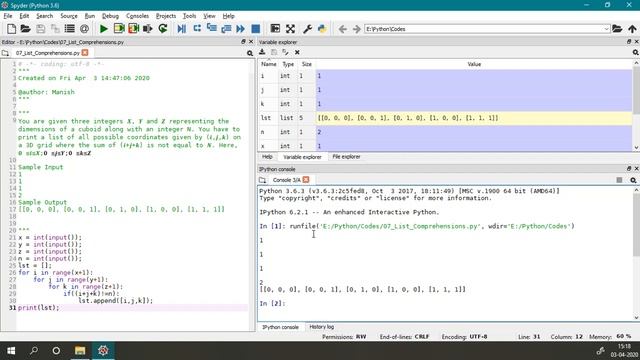Open the Run menu

(89, 16)
